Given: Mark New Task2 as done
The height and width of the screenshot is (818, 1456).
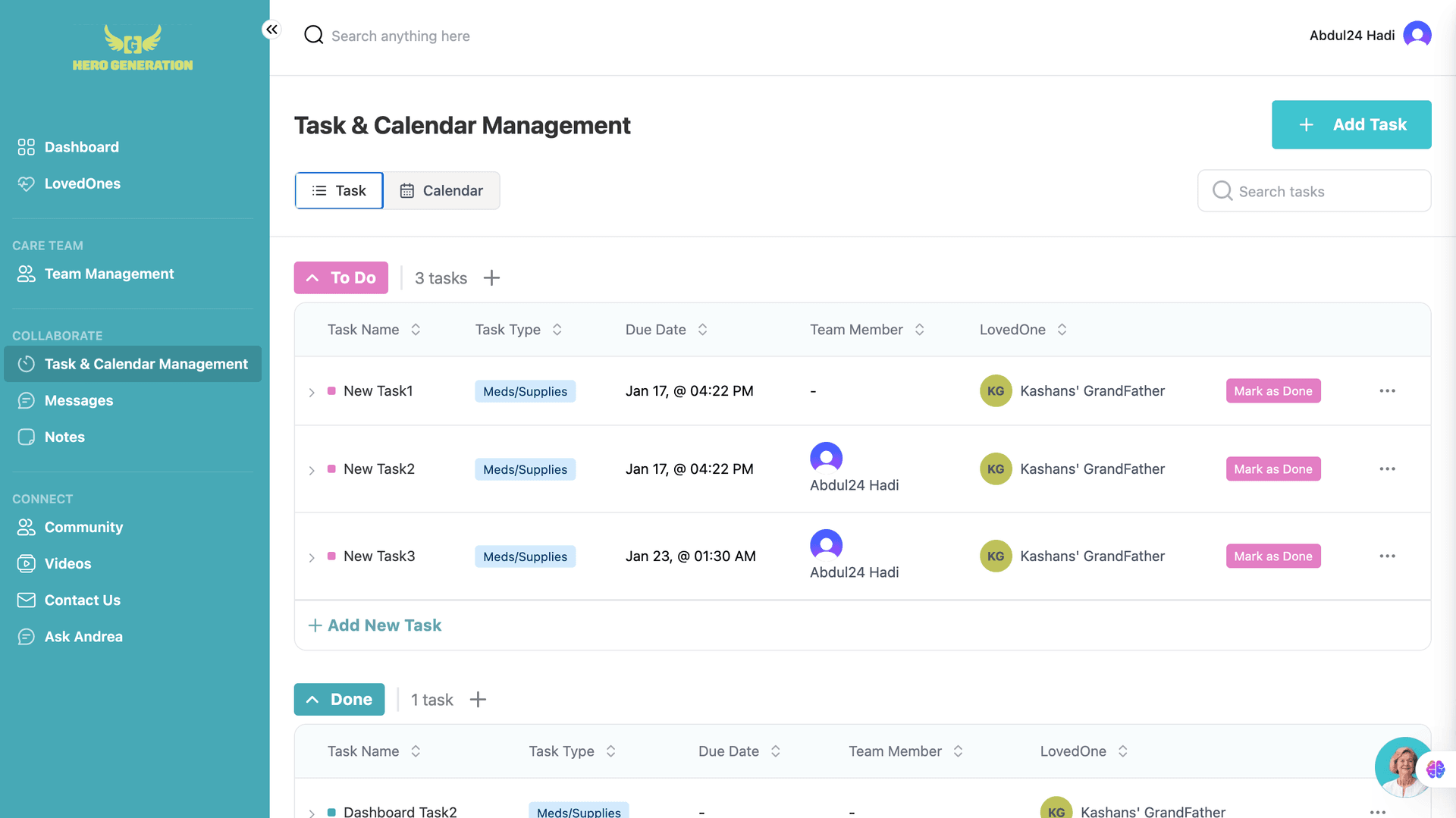Looking at the screenshot, I should (x=1272, y=469).
